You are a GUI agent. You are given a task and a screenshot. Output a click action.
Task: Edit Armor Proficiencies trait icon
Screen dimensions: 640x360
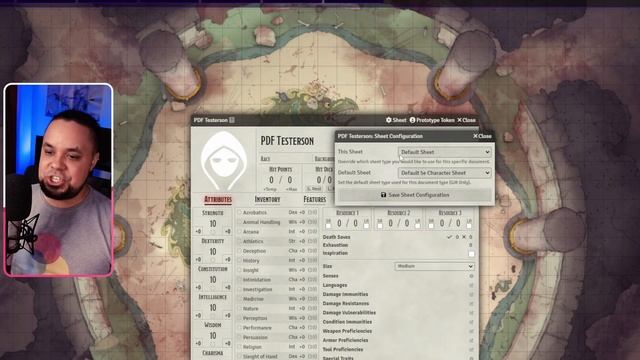(471, 340)
